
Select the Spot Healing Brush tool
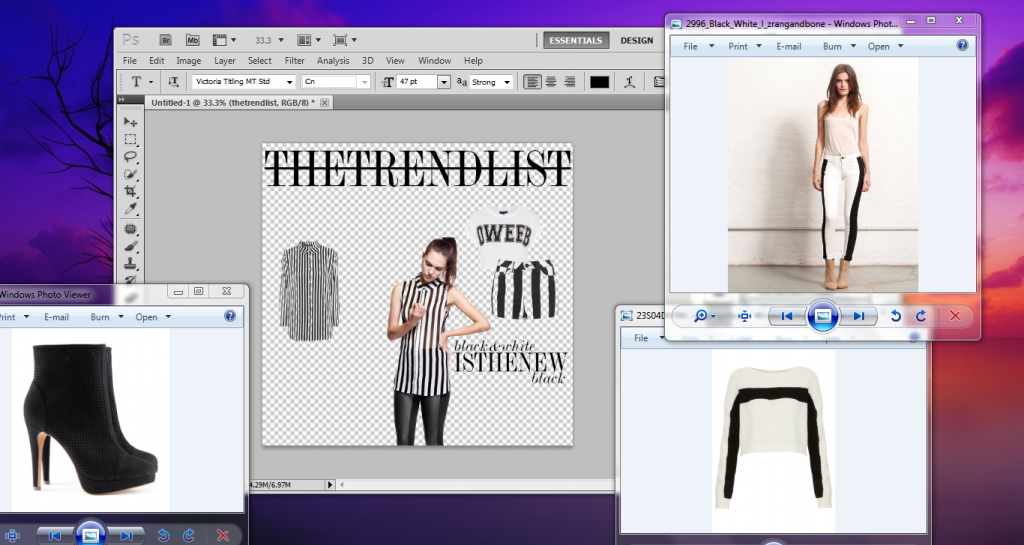click(x=131, y=229)
